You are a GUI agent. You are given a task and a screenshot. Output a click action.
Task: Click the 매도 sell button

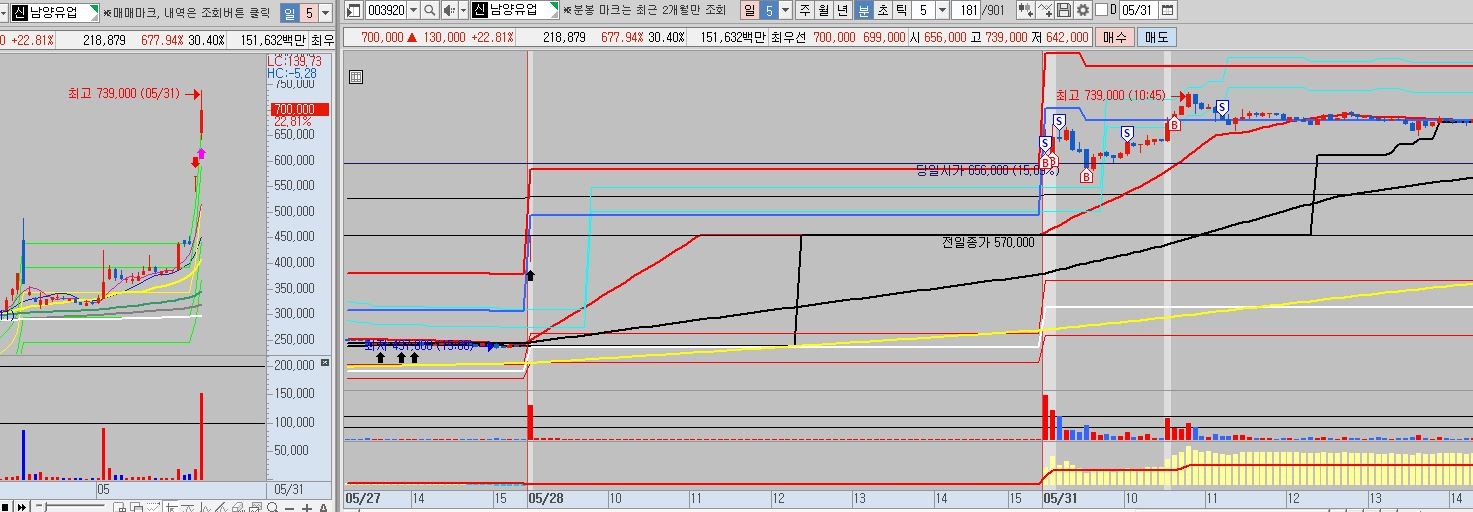tap(1156, 37)
